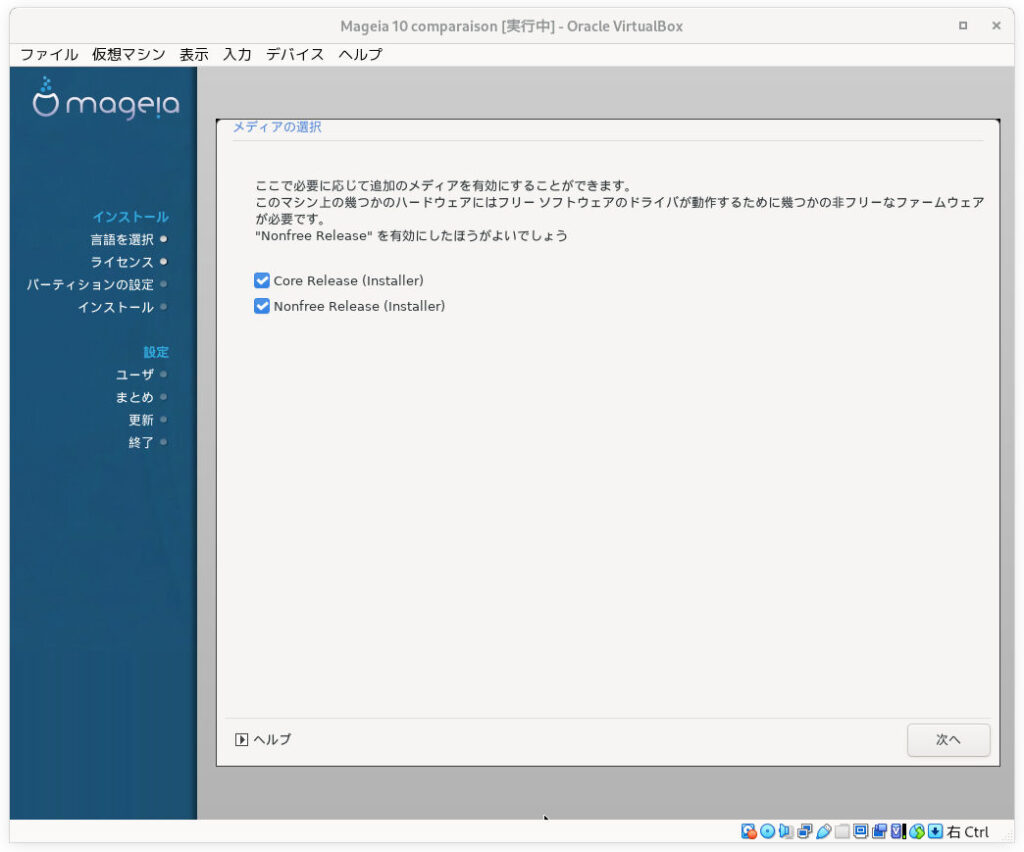
Task: Click the keyboard capture arrow icon
Action: point(935,831)
